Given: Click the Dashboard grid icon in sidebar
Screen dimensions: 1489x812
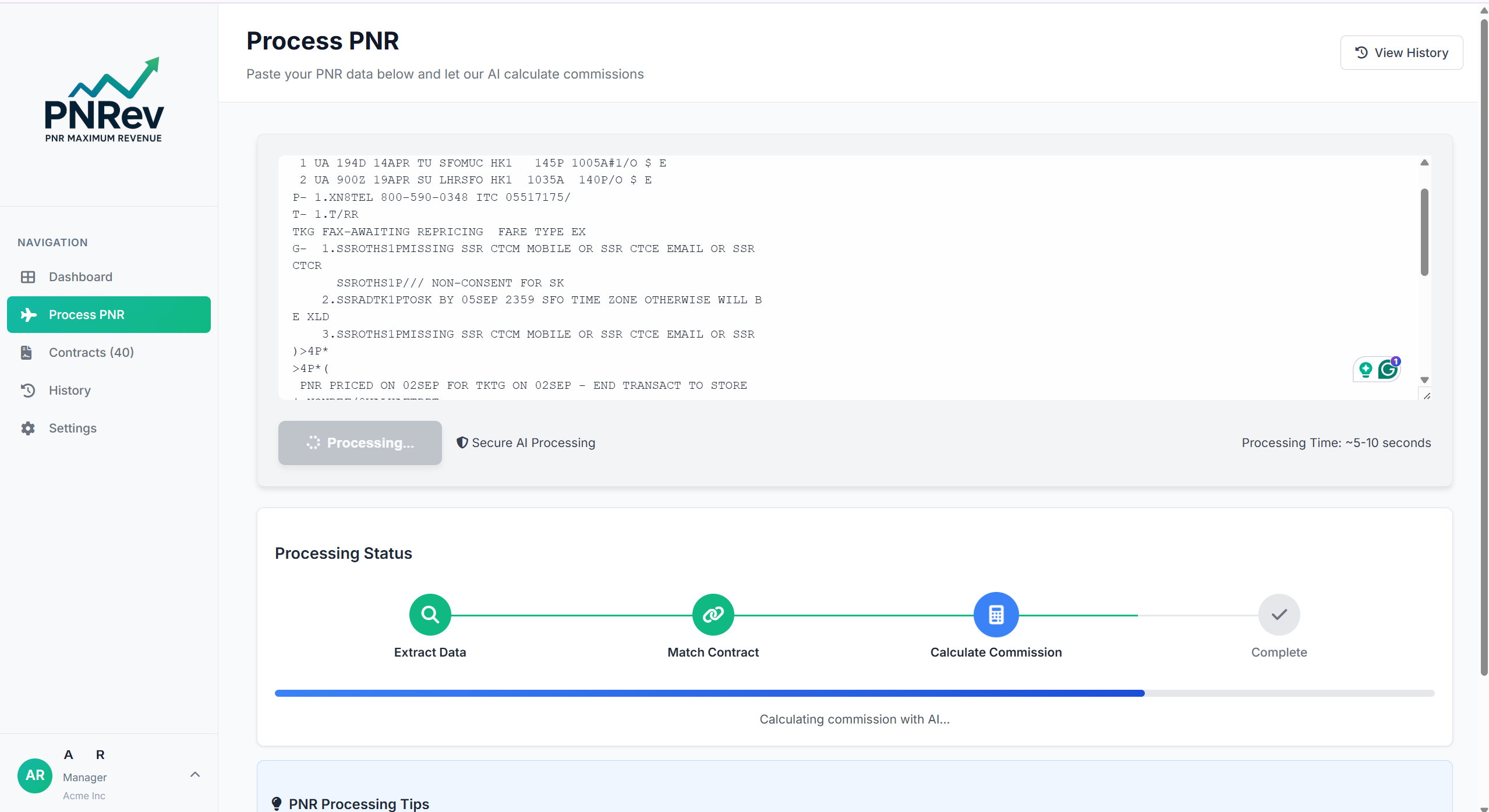Looking at the screenshot, I should pos(28,276).
